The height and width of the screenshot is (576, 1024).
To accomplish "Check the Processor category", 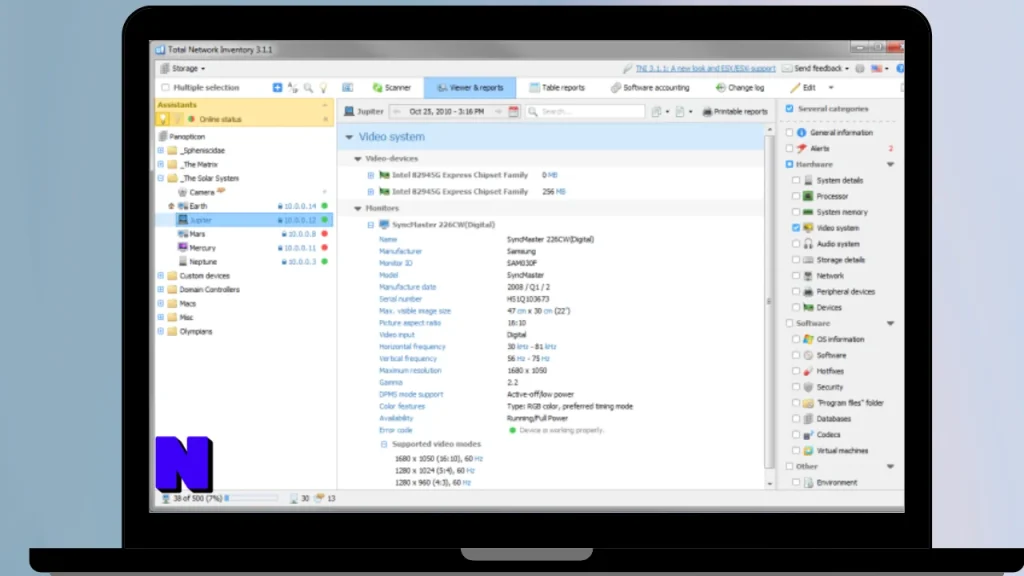I will [795, 196].
